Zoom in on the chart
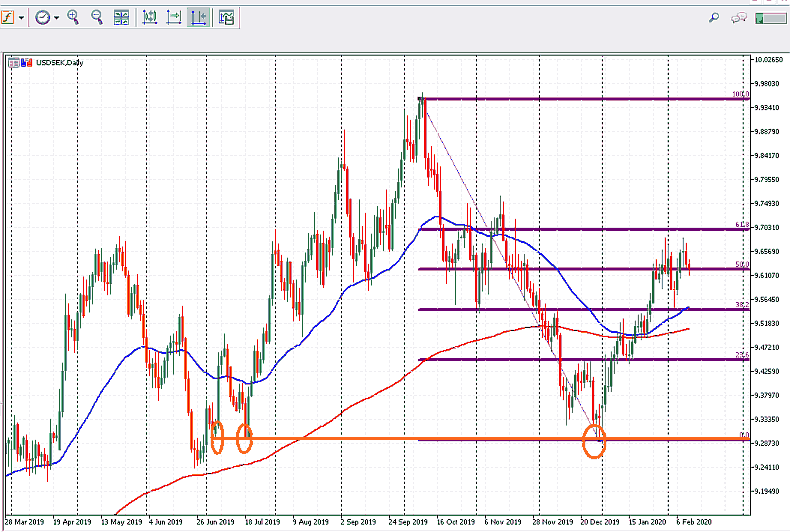 73,17
